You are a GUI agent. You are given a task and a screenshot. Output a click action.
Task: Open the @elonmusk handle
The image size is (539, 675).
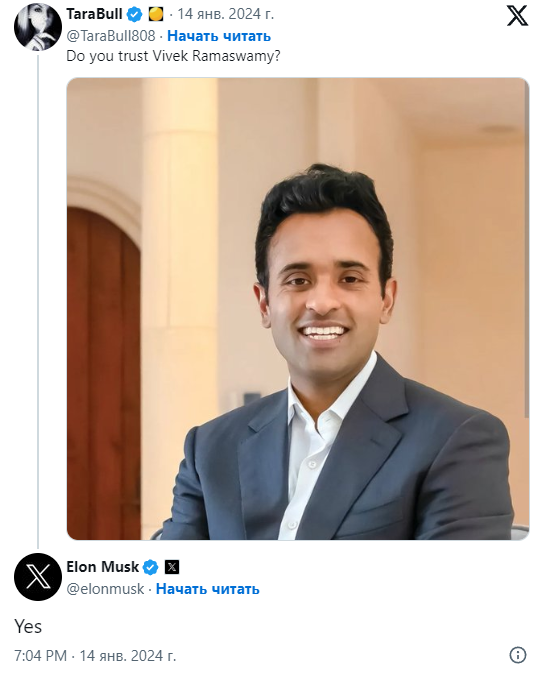(x=105, y=588)
